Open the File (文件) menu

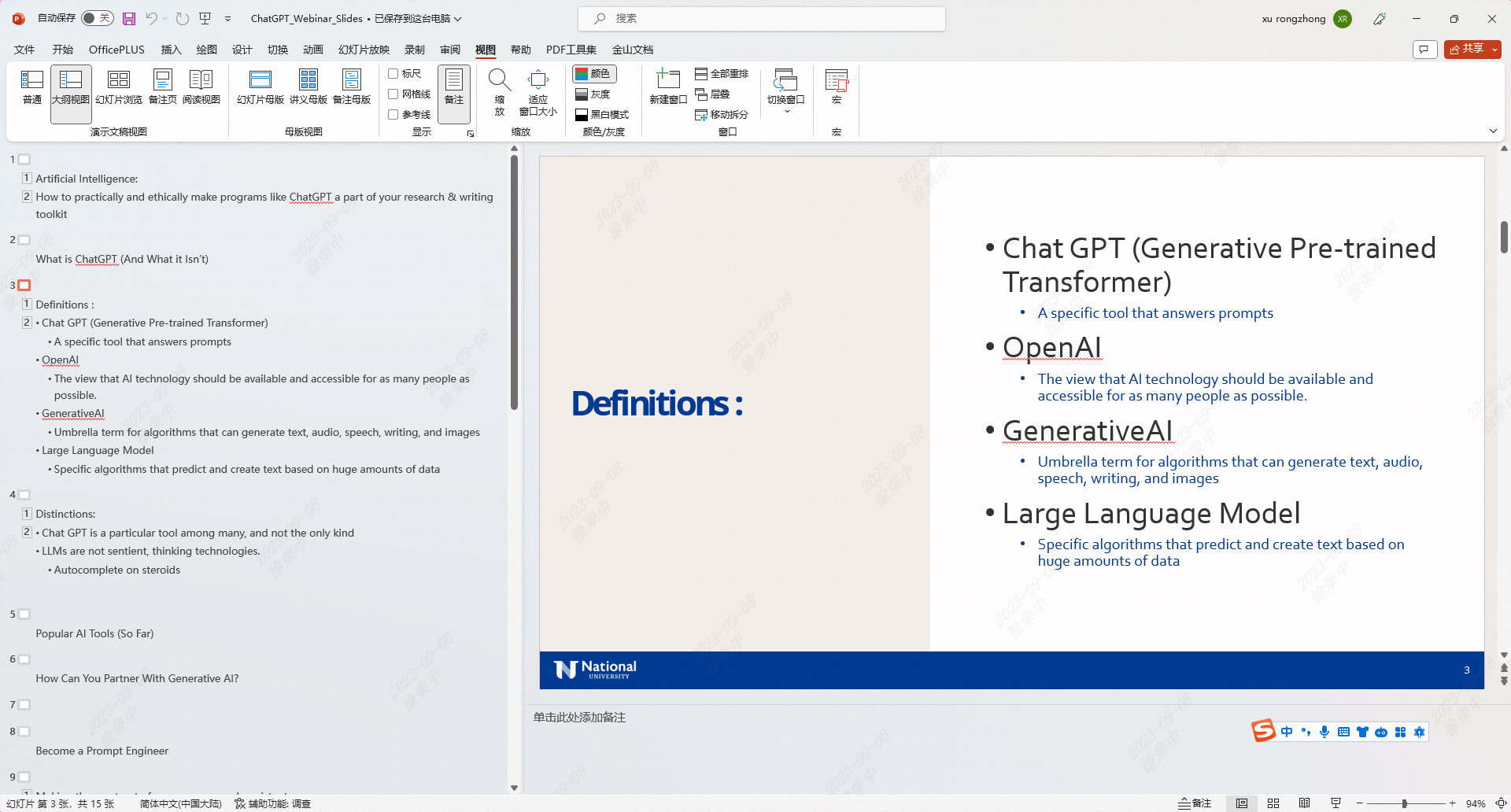24,50
